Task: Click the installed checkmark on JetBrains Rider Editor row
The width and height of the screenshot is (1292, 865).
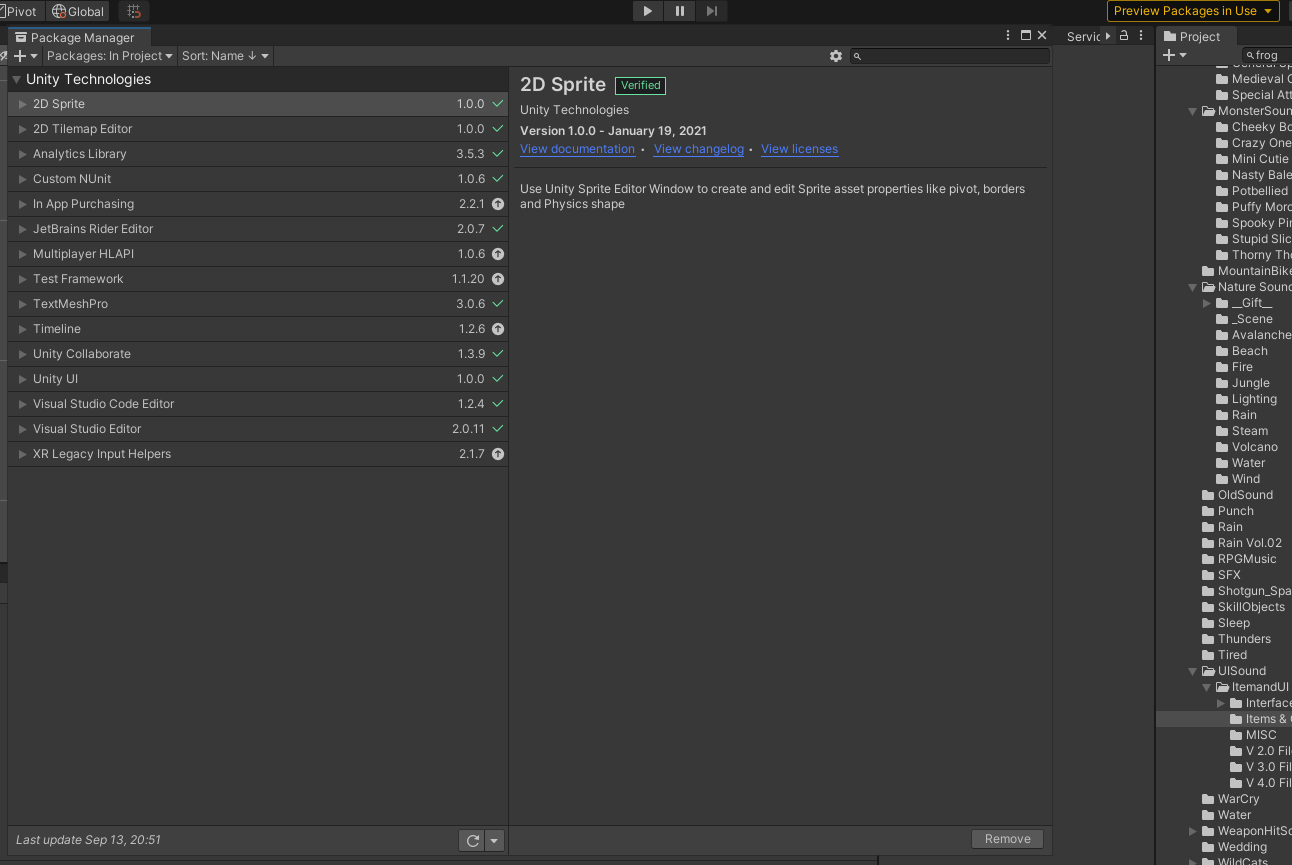Action: (497, 229)
